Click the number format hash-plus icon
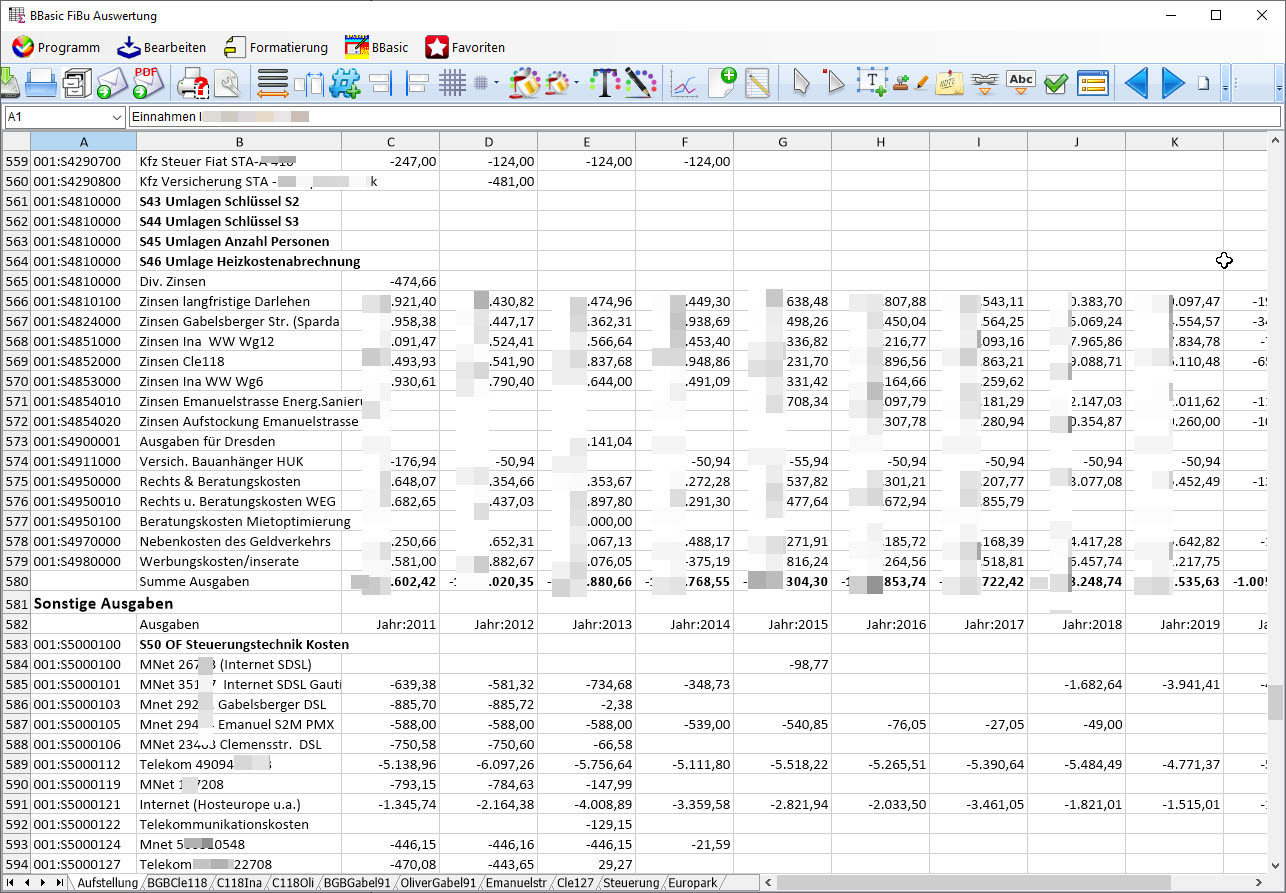This screenshot has width=1286, height=893. 345,84
